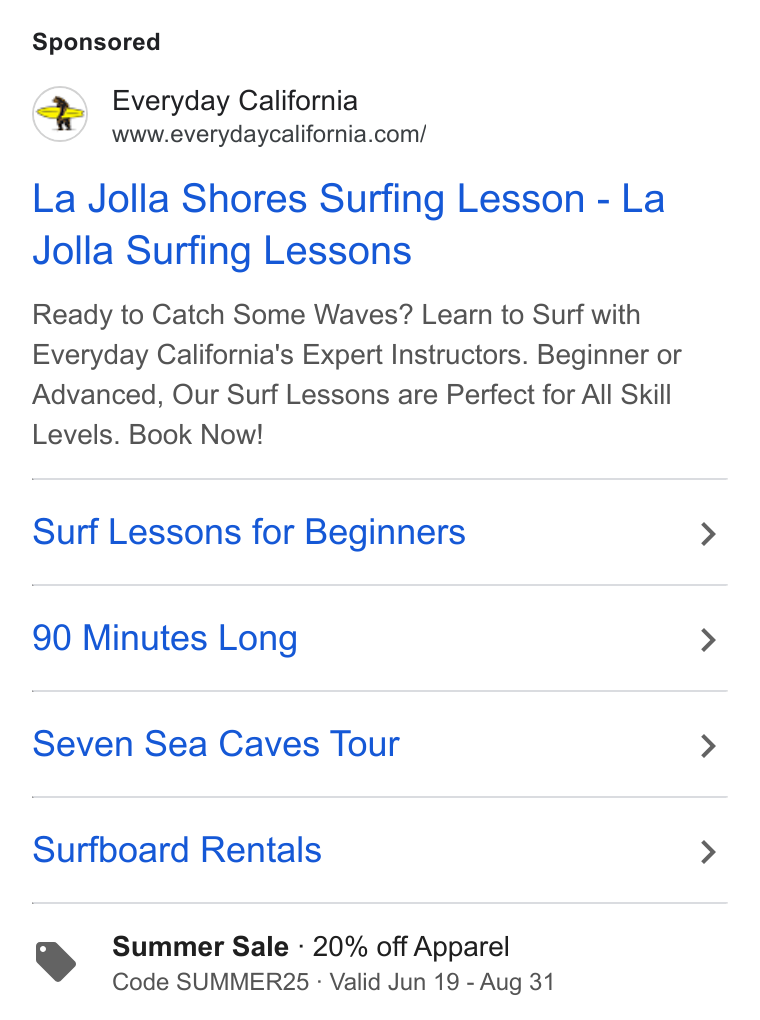Image resolution: width=760 pixels, height=1020 pixels.
Task: Click the Code SUMMER25 promo code text
Action: pyautogui.click(x=211, y=982)
